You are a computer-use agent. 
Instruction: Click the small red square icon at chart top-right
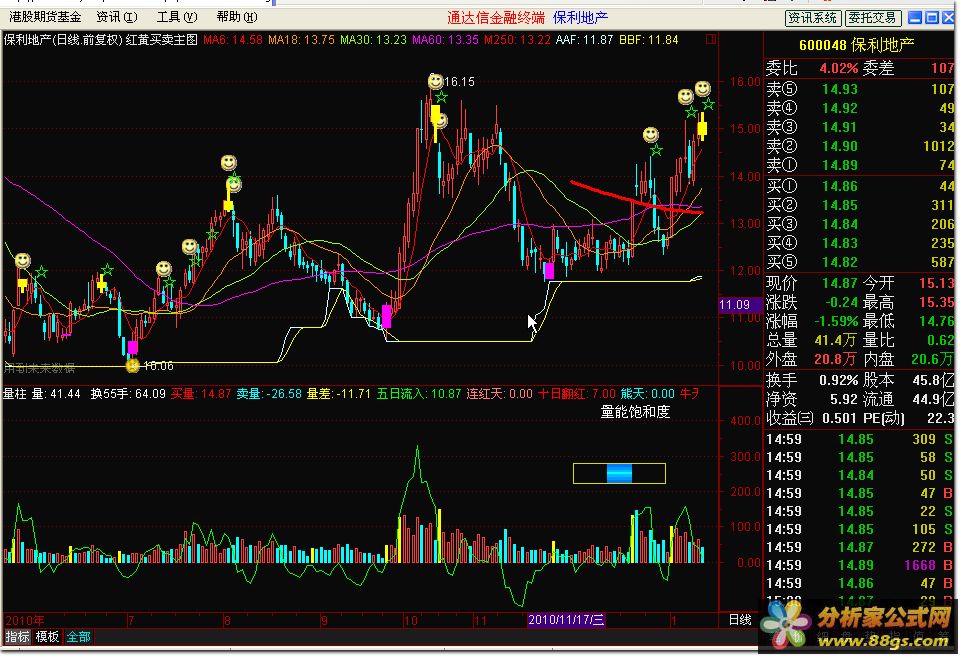coord(711,39)
